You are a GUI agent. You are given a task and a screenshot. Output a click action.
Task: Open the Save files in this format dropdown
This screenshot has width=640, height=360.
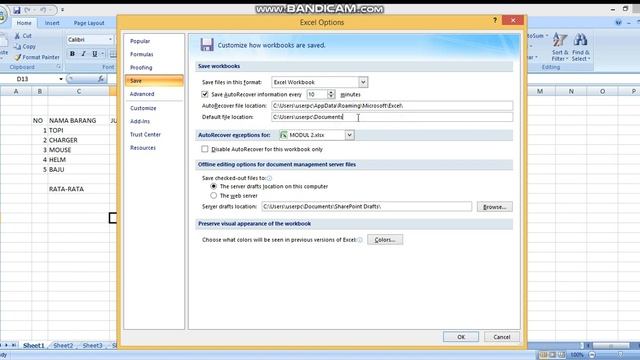pos(363,82)
